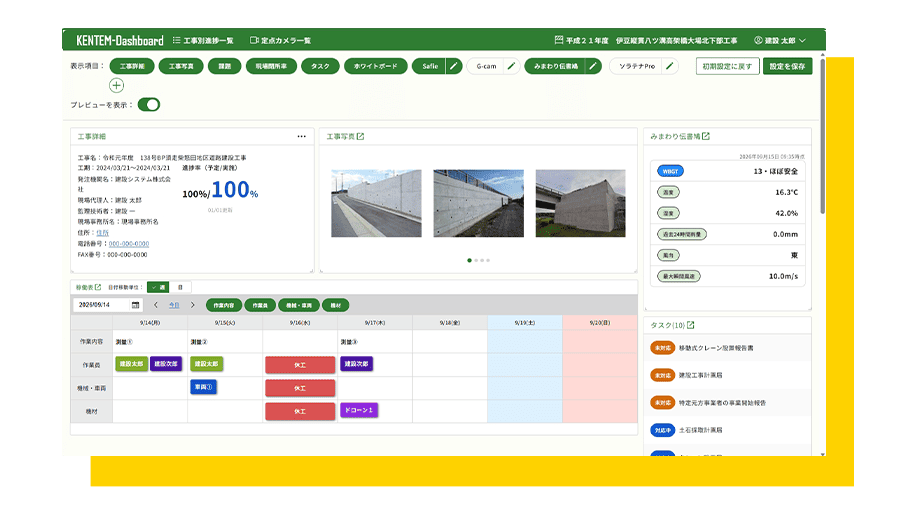Open みまわり伝書鳩 external link icon
Image resolution: width=916 pixels, height=515 pixels.
[706, 136]
